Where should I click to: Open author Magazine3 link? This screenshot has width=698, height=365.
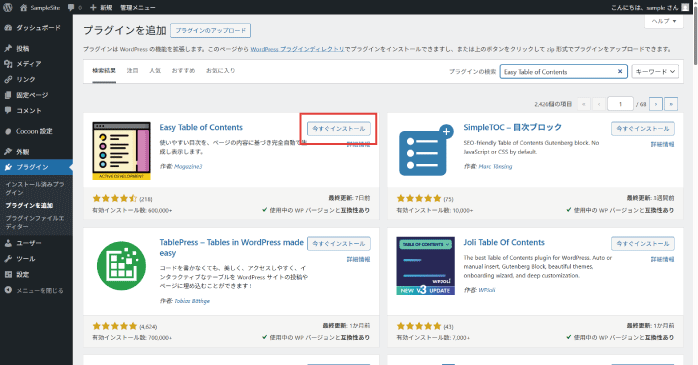188,166
